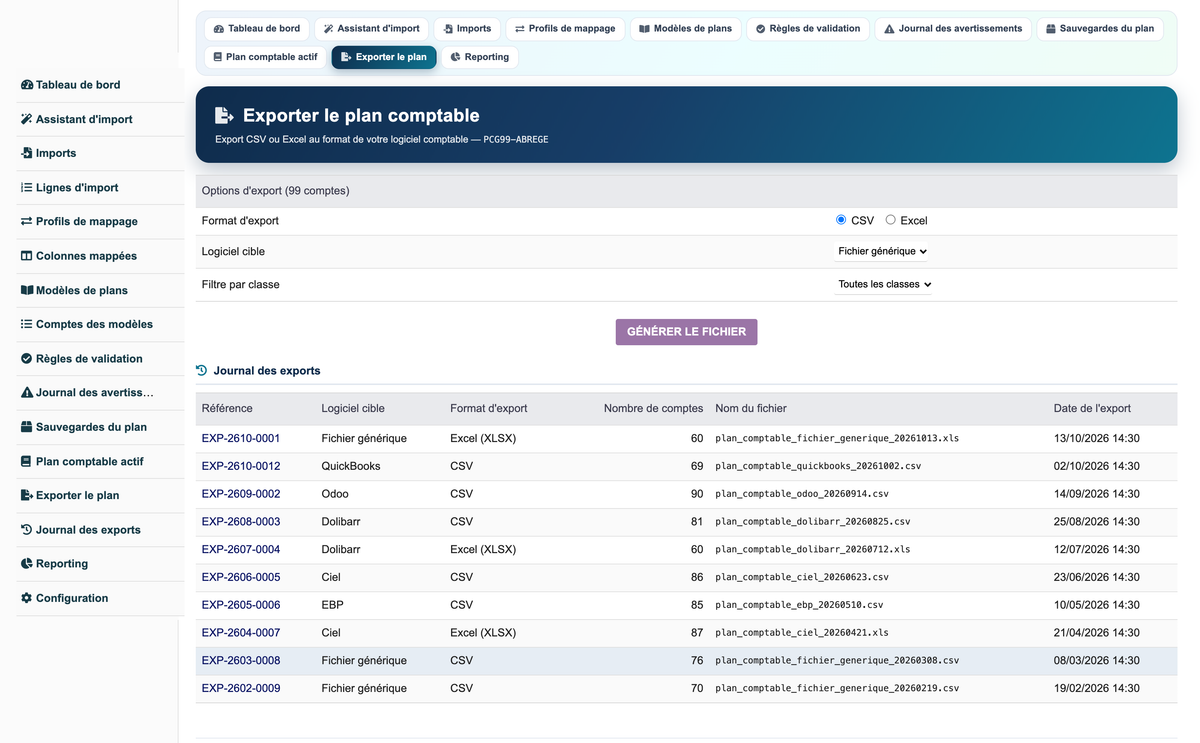Open export reference EXP-2610-0001
Image resolution: width=1200 pixels, height=743 pixels.
pos(241,438)
